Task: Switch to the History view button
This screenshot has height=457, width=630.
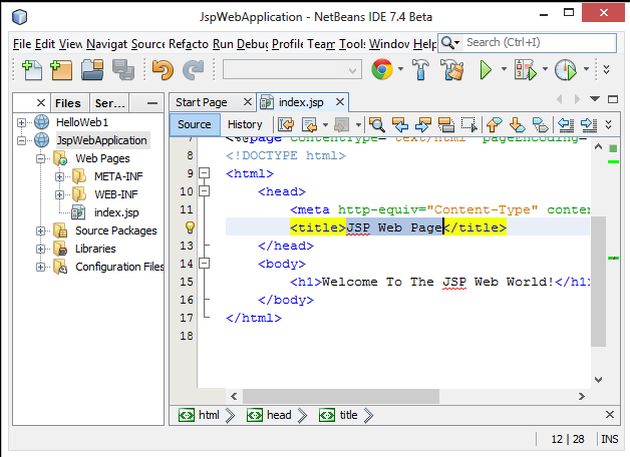Action: click(245, 124)
